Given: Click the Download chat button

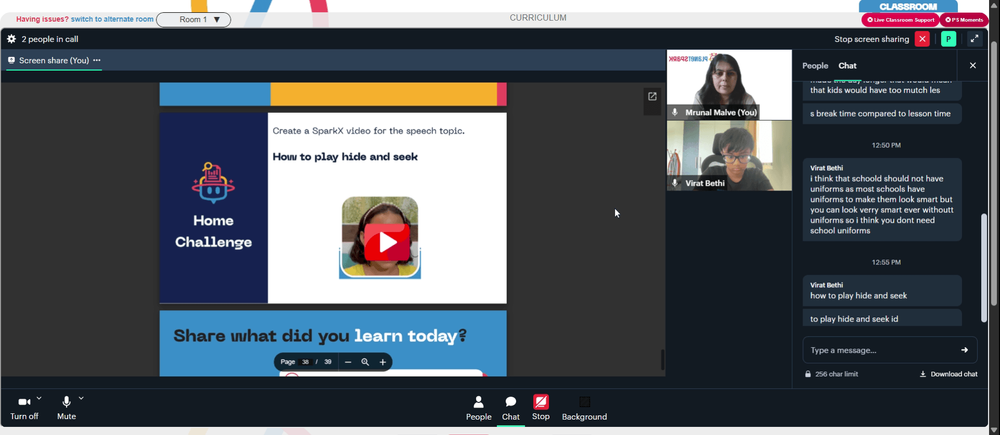Looking at the screenshot, I should tap(948, 374).
